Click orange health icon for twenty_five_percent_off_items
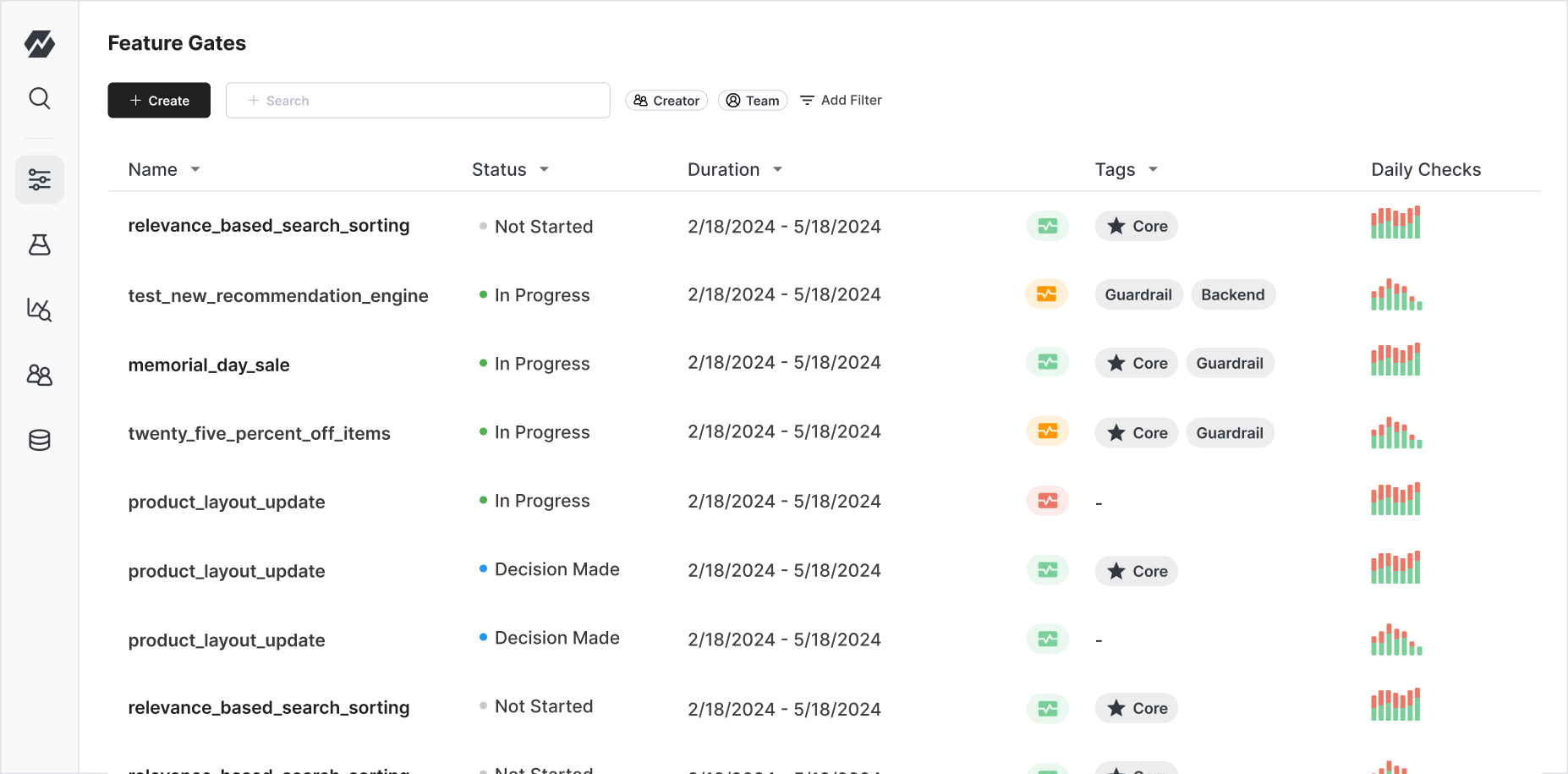The height and width of the screenshot is (774, 1568). tap(1048, 431)
